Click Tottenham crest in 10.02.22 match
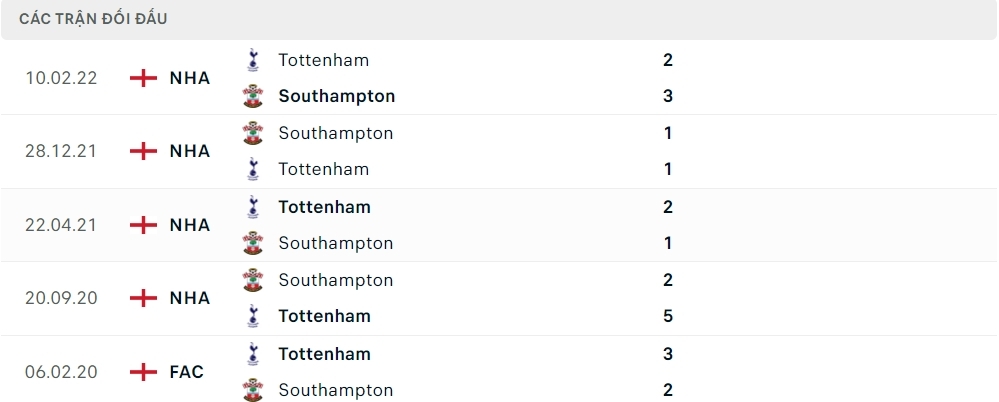This screenshot has width=999, height=402. click(x=253, y=60)
